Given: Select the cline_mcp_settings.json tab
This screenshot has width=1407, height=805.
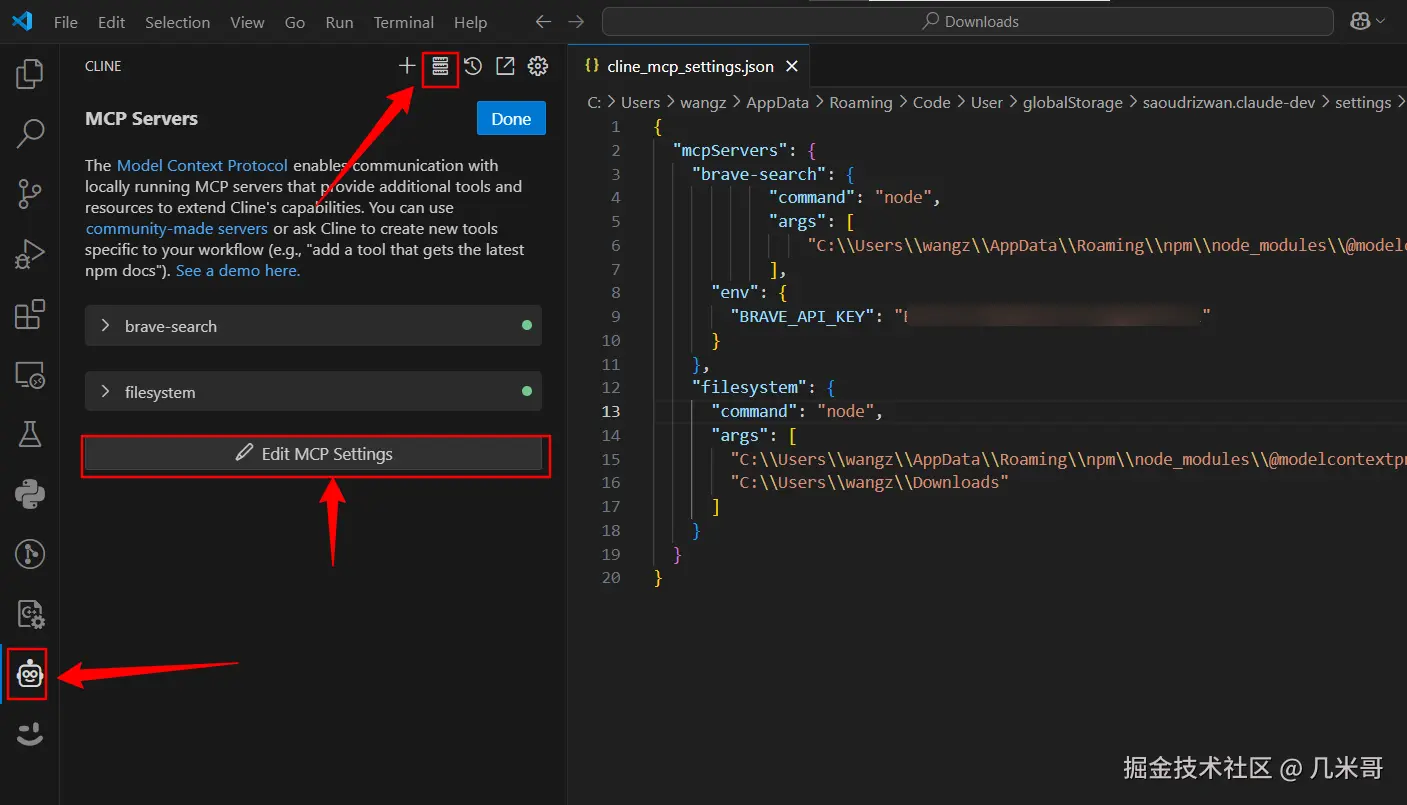Looking at the screenshot, I should pos(689,66).
